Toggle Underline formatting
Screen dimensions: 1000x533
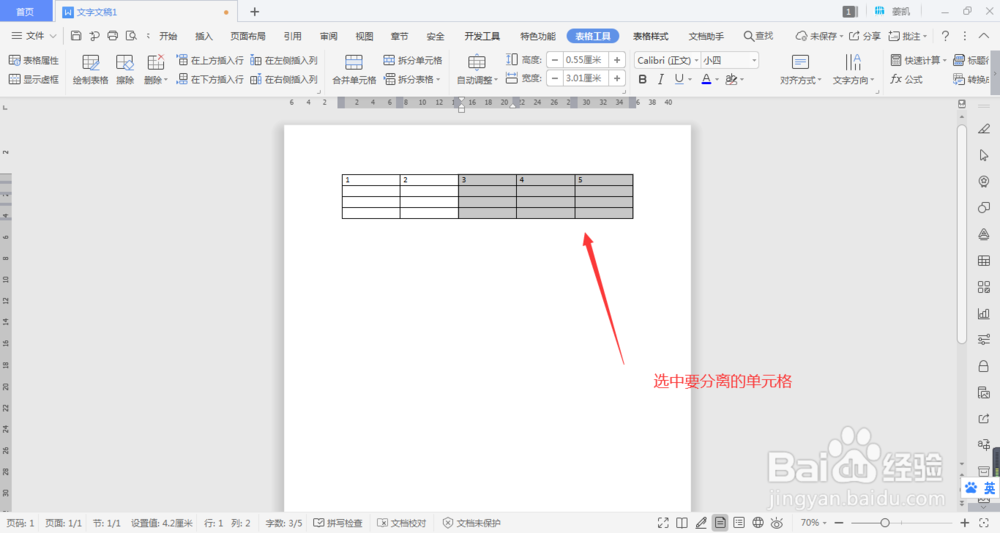pos(679,79)
